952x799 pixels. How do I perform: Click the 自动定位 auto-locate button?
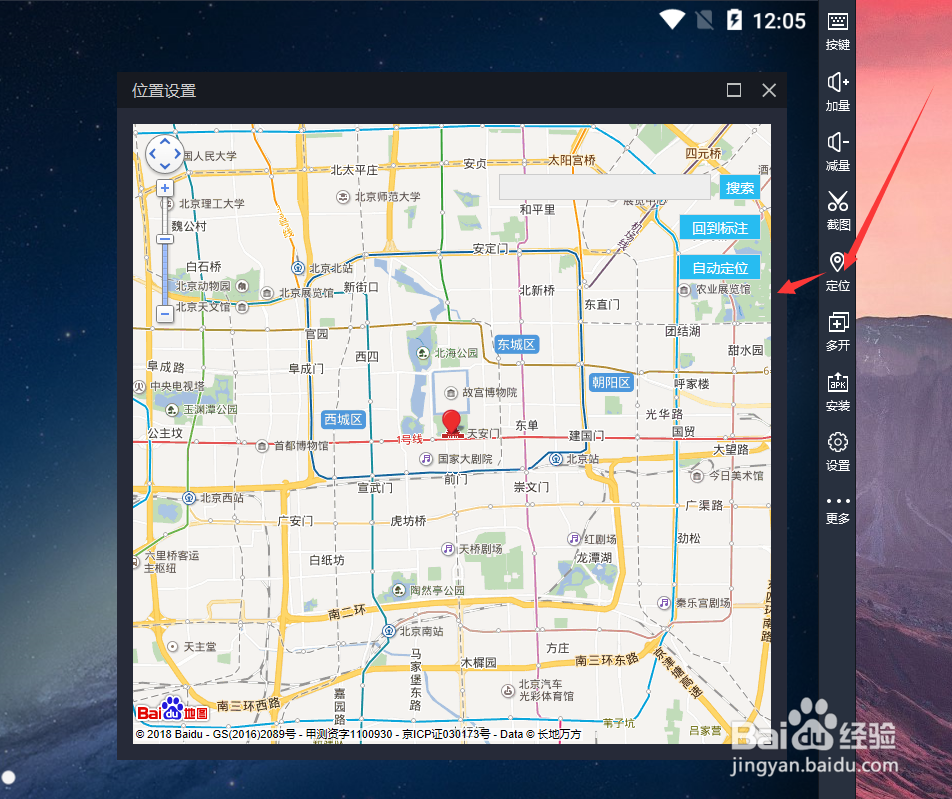[720, 268]
